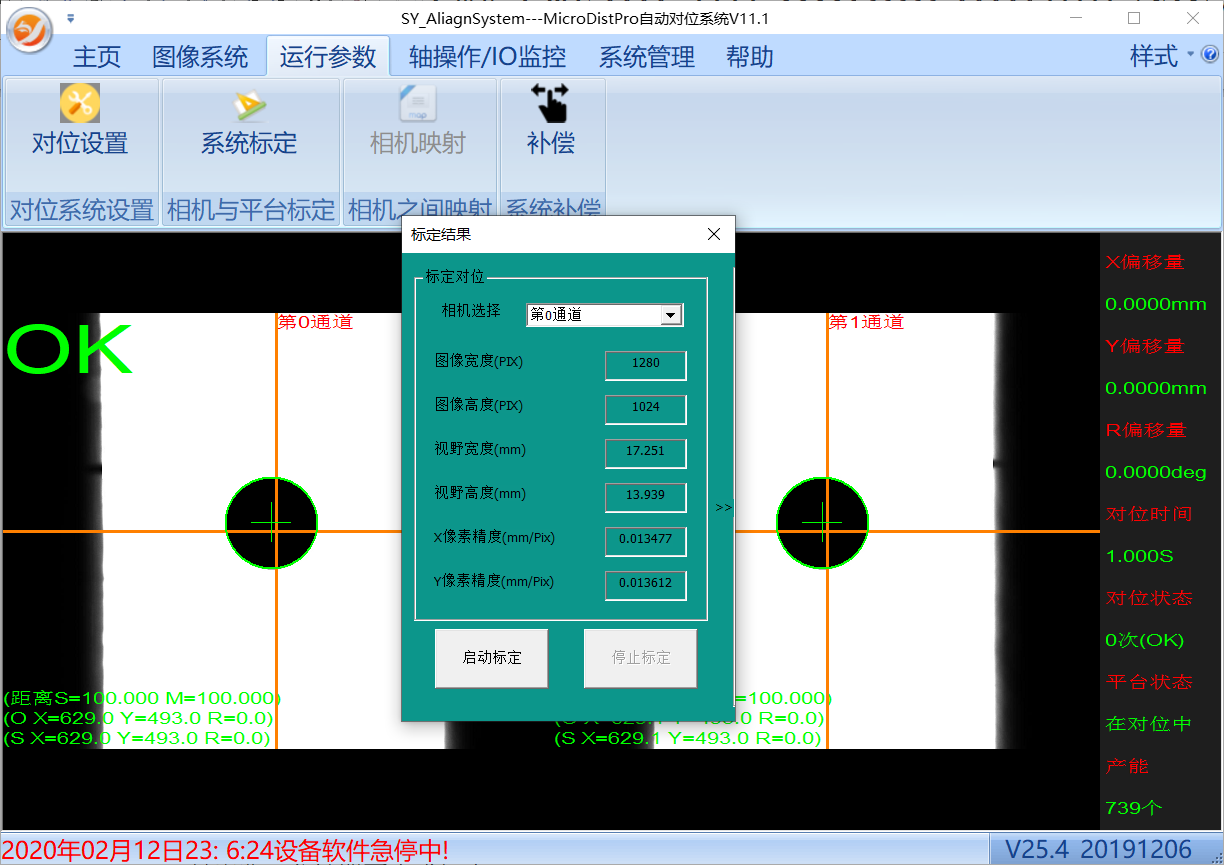Viewport: 1224px width, 865px height.
Task: Close the 标定结果 dialog
Action: point(714,234)
